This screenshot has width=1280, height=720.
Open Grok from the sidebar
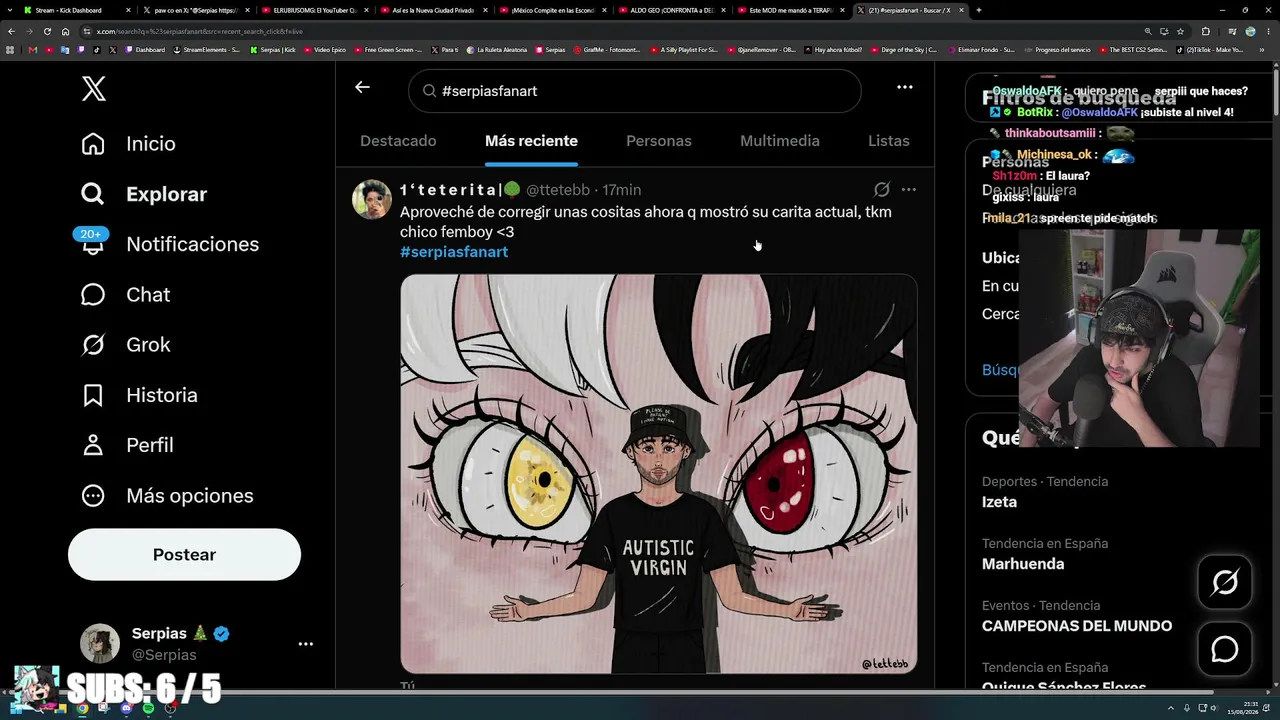pyautogui.click(x=125, y=345)
